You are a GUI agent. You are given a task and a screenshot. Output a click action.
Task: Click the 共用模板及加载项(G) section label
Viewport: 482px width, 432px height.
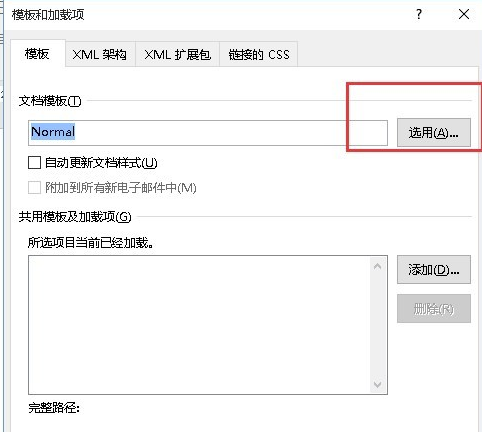tap(75, 217)
